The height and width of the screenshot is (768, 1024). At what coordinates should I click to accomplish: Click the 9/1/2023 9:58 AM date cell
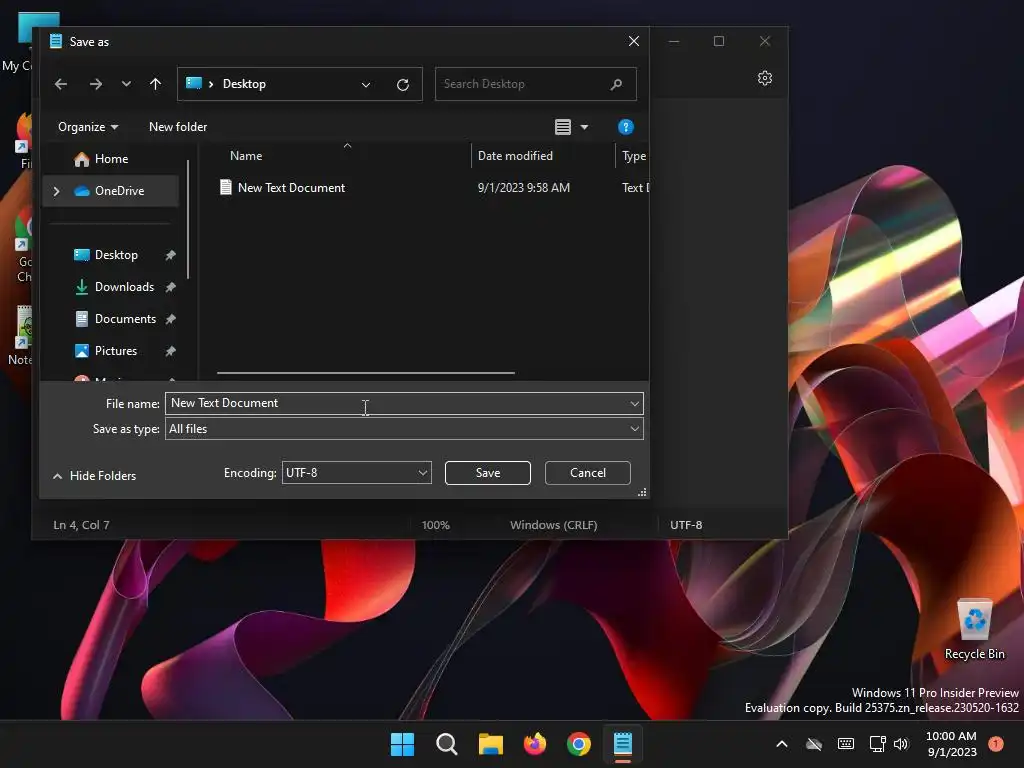point(523,187)
